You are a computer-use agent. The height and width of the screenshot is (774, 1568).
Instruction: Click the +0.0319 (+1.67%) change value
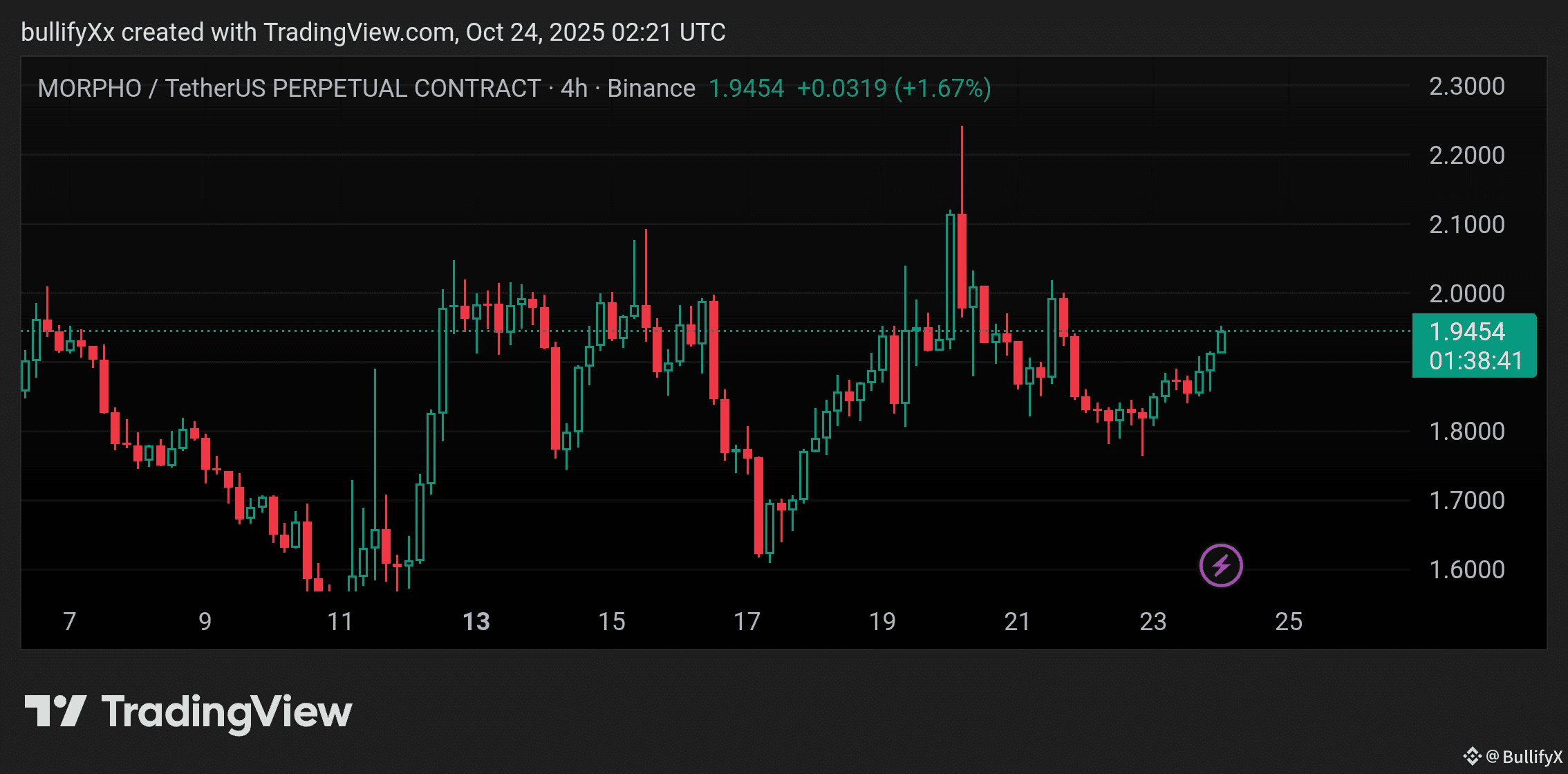tap(894, 89)
